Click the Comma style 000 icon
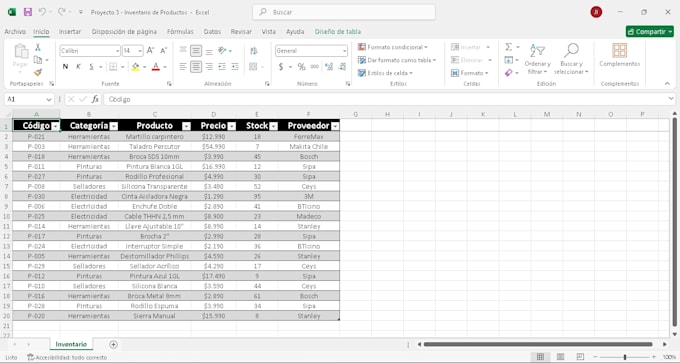Screen dimensions: 680x363 [315, 67]
